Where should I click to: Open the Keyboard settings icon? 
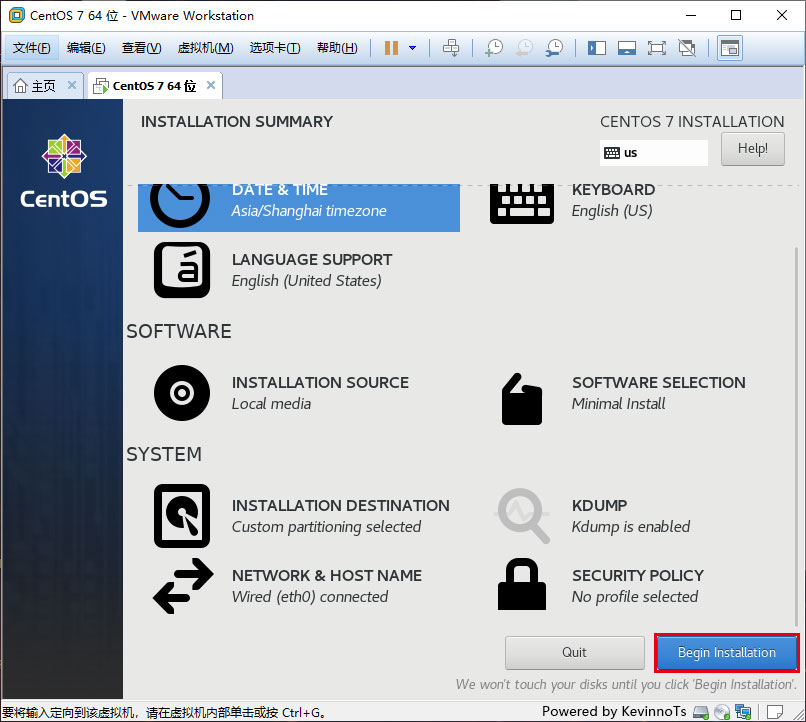[522, 203]
